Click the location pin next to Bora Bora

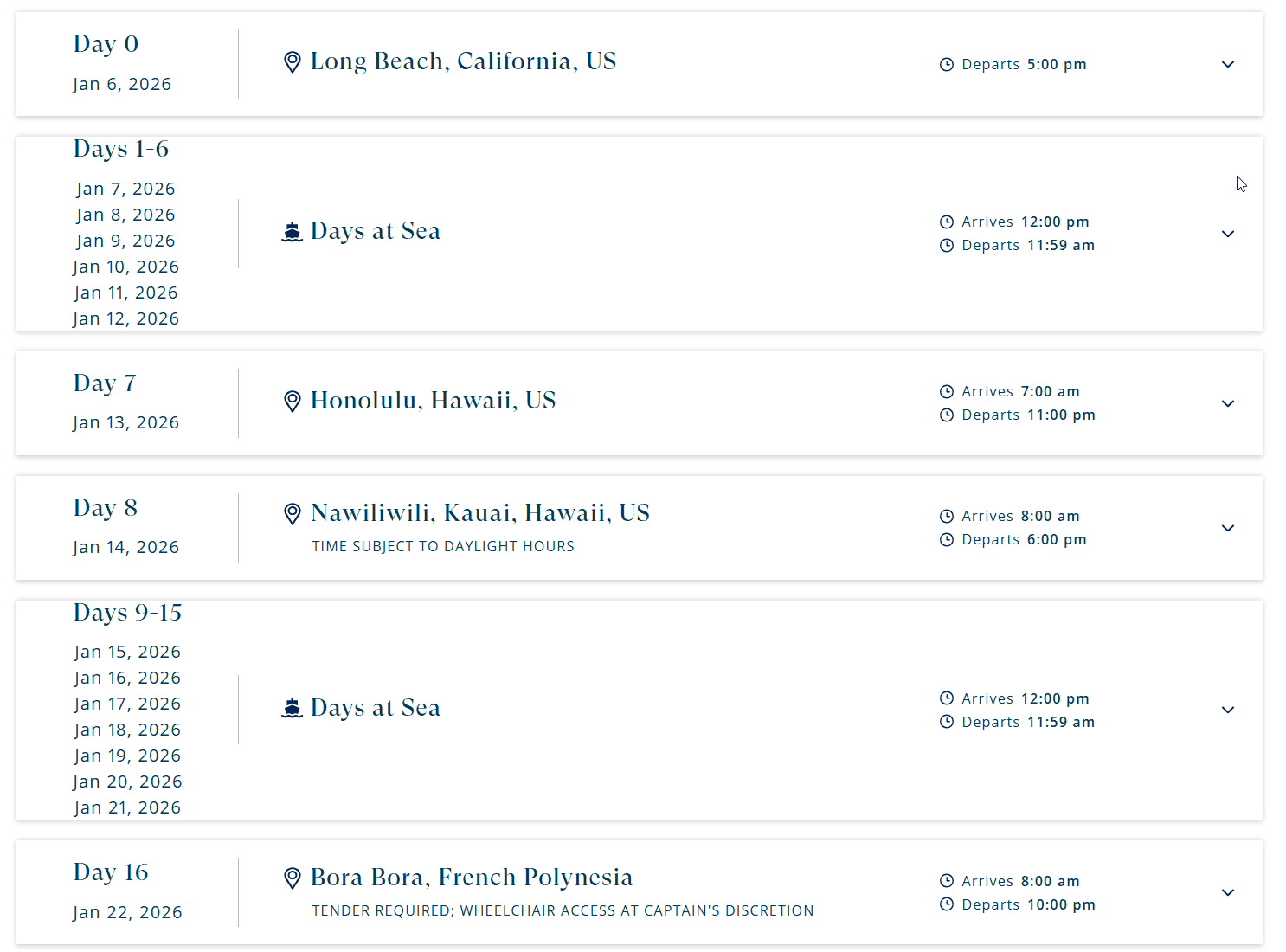pos(293,878)
